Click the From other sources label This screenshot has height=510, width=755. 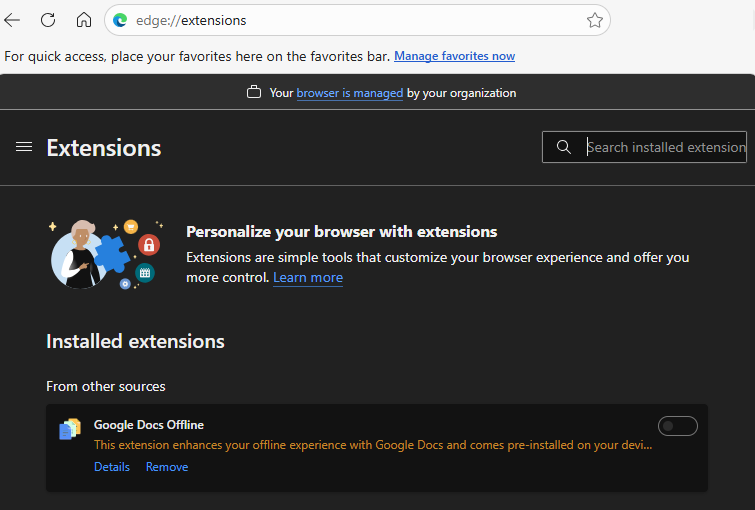click(x=106, y=386)
